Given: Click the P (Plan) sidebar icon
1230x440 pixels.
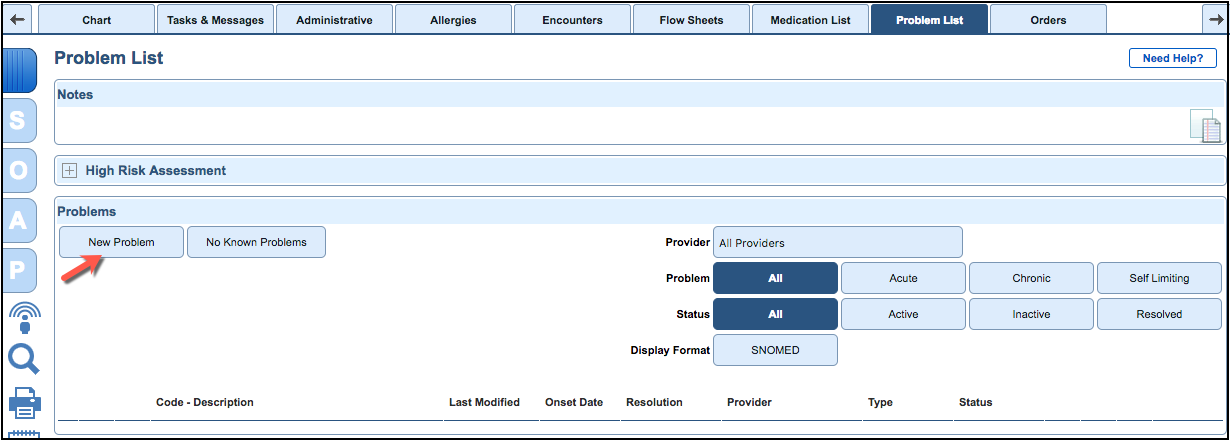Looking at the screenshot, I should pyautogui.click(x=20, y=271).
